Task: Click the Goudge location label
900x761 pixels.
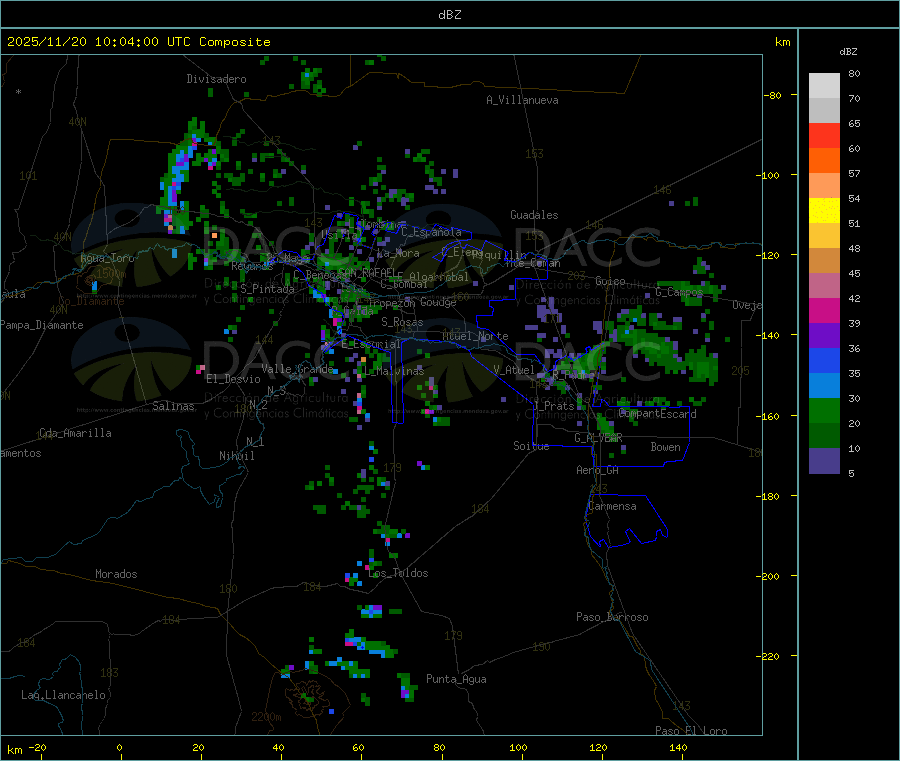Action: click(x=438, y=302)
